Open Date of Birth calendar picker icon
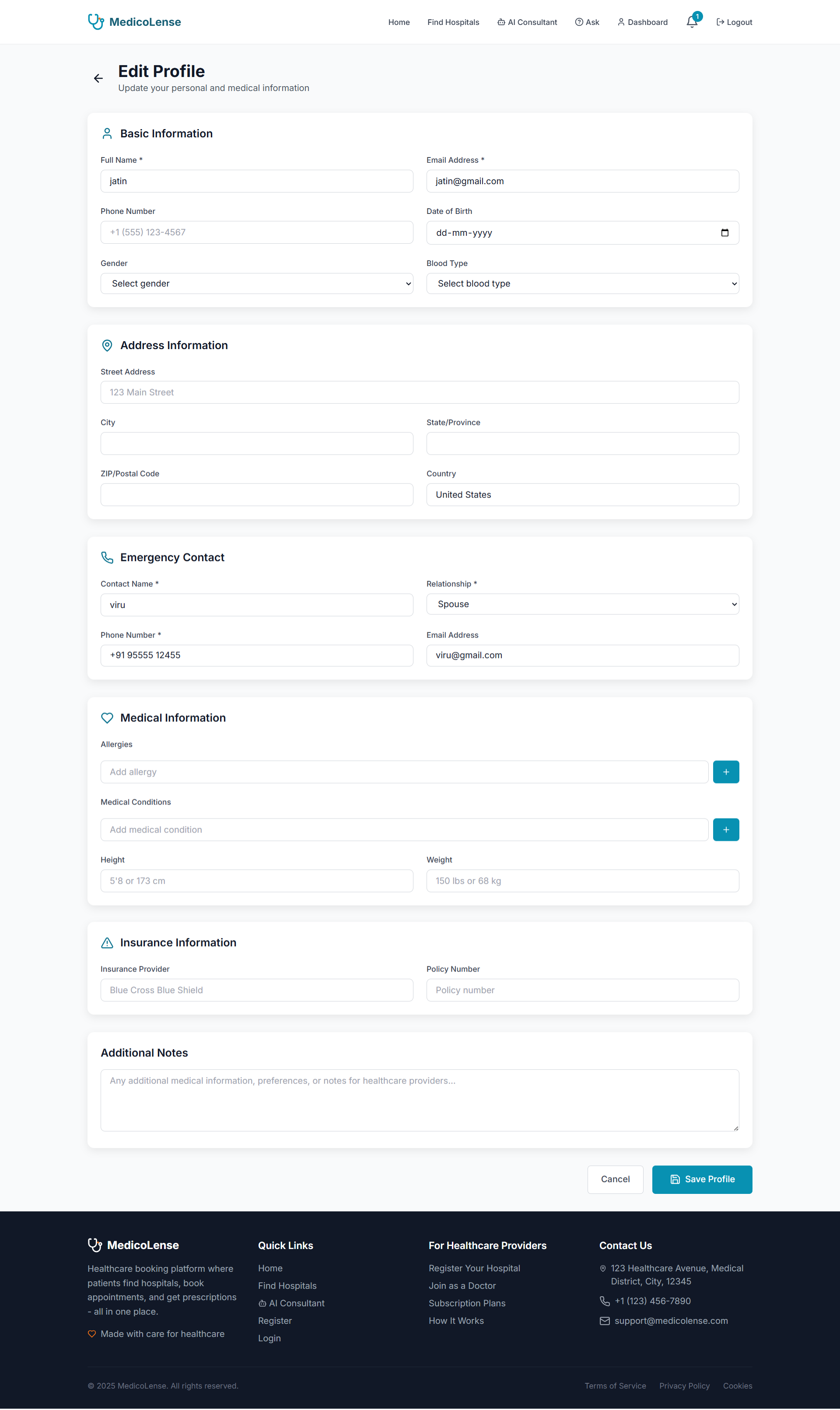Screen dimensions: 840x1410 tap(724, 233)
